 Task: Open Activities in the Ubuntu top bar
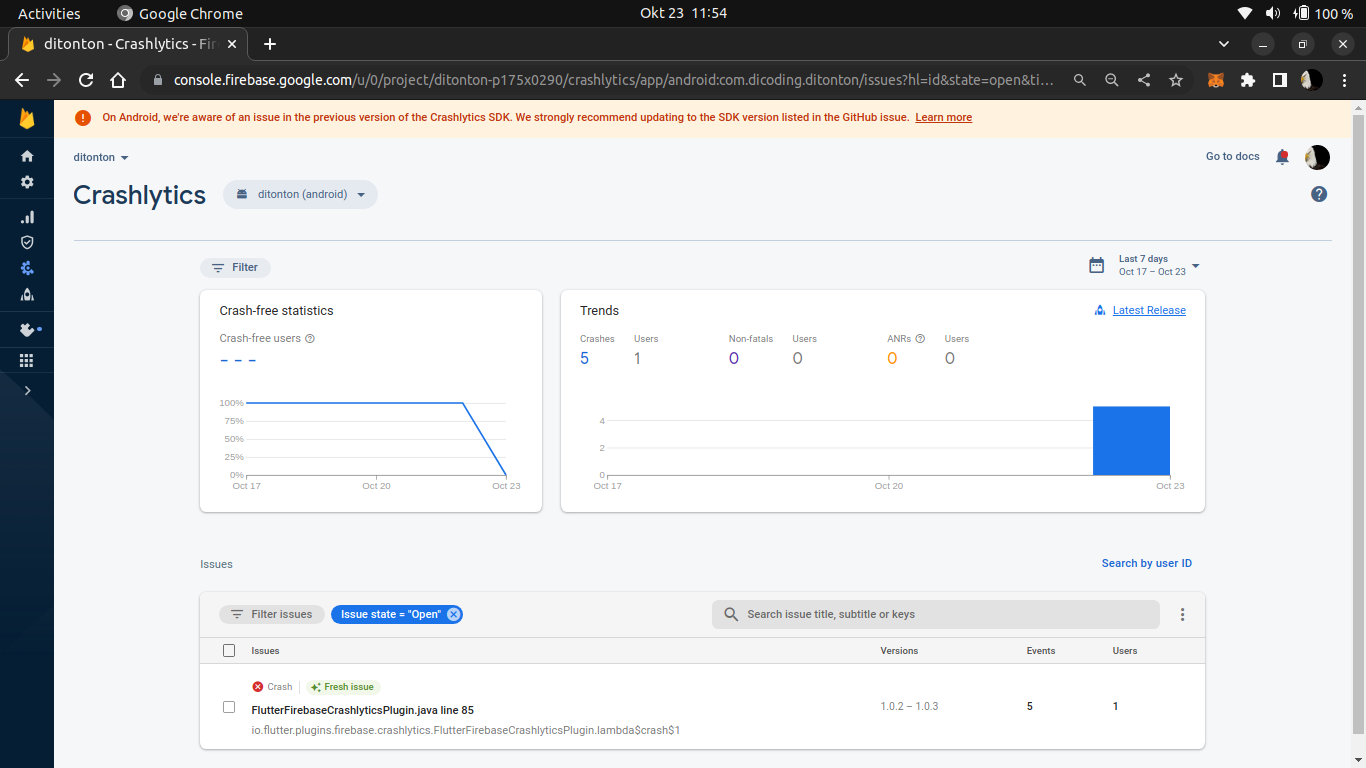coord(49,13)
